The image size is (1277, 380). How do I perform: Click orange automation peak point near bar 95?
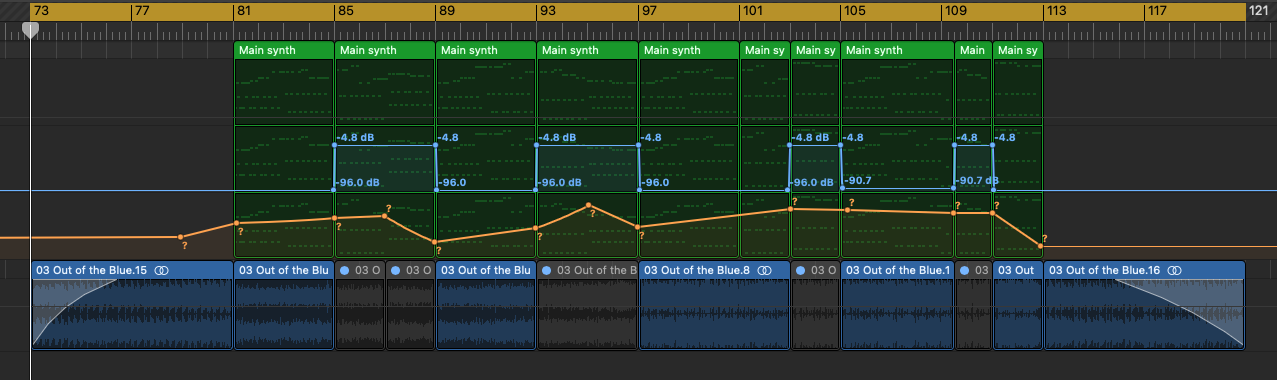click(590, 207)
